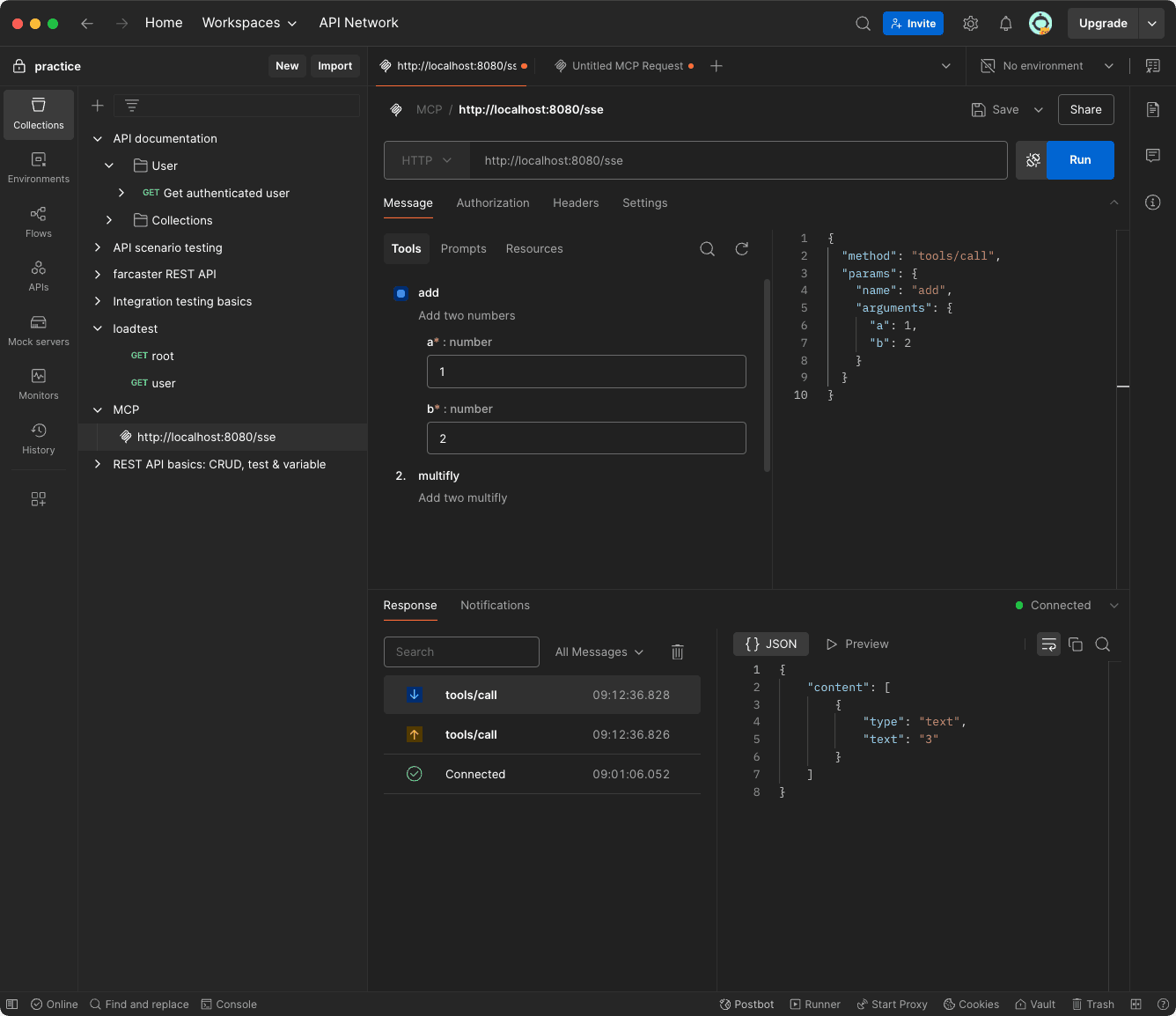1176x1016 pixels.
Task: Open the info icon in right sidebar
Action: pos(1153,202)
